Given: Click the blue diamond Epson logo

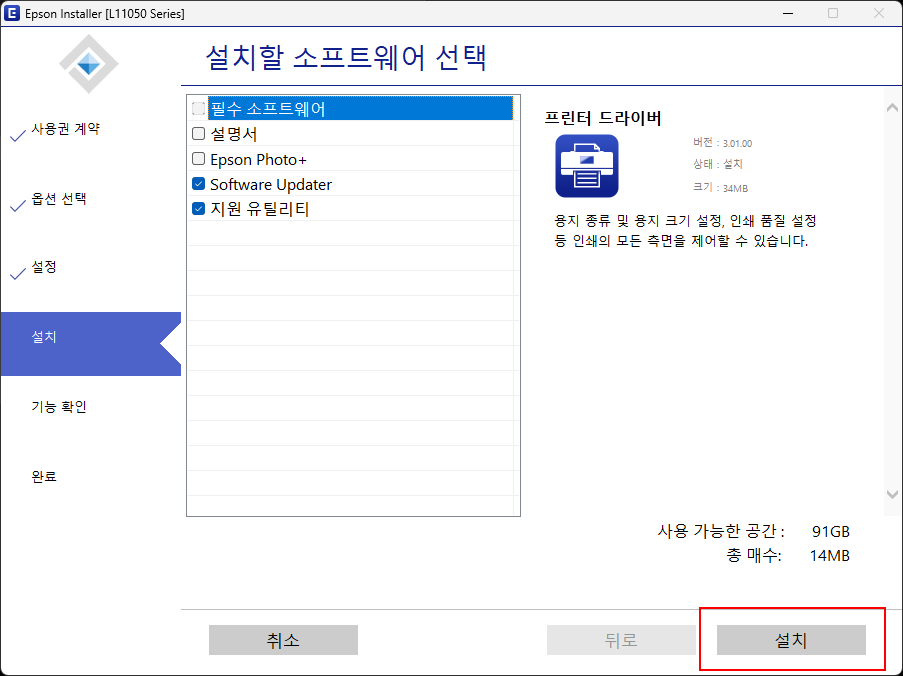Looking at the screenshot, I should tap(89, 64).
